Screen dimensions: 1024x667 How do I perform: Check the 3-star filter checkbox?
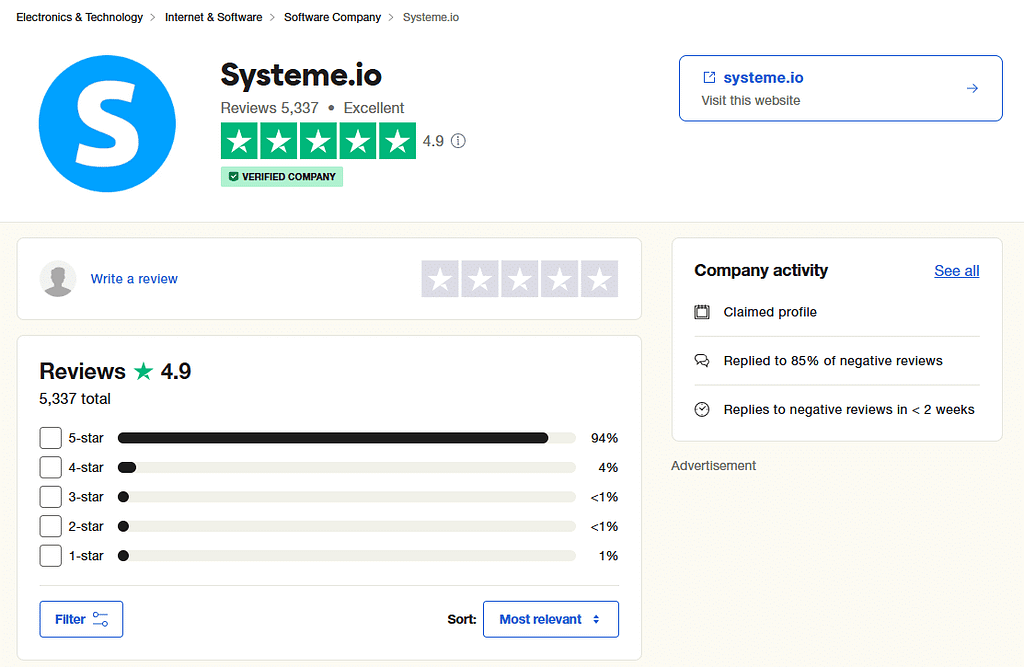pyautogui.click(x=51, y=496)
